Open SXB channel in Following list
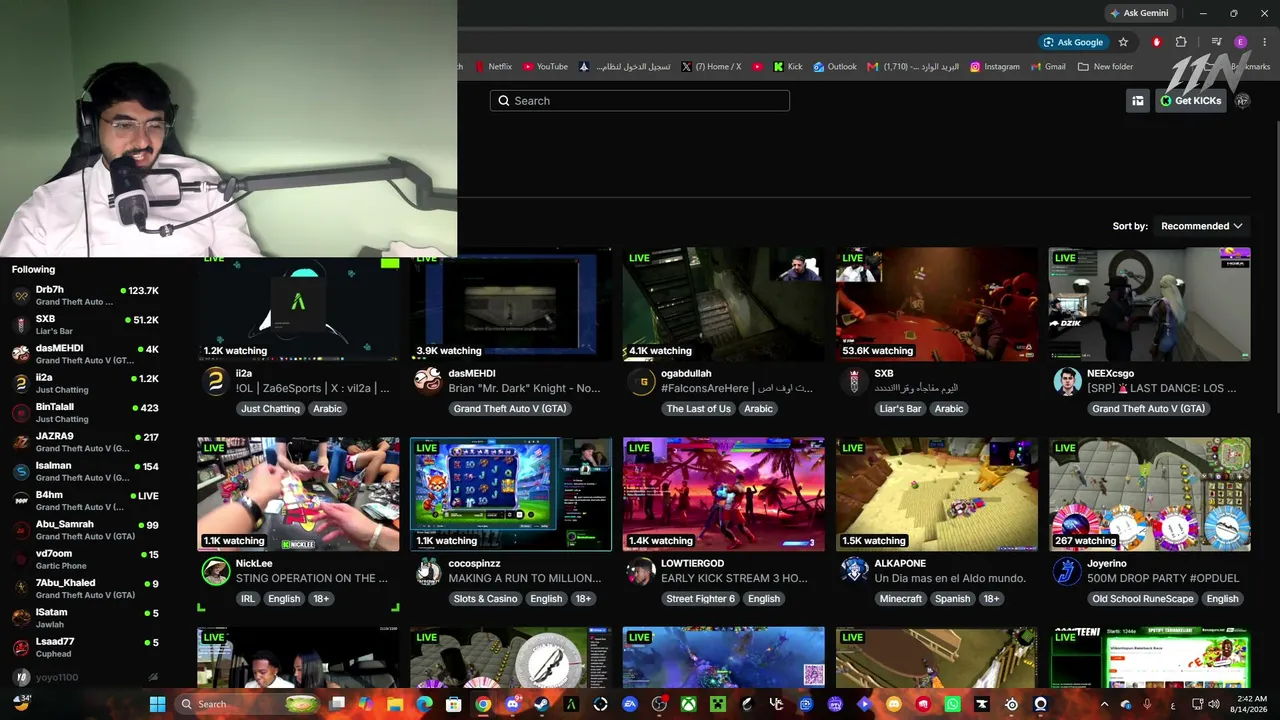Screen dimensions: 1280x720 85,325
